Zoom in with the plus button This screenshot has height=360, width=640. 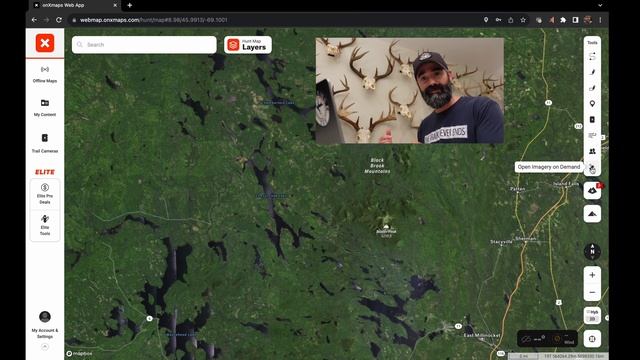coord(592,275)
